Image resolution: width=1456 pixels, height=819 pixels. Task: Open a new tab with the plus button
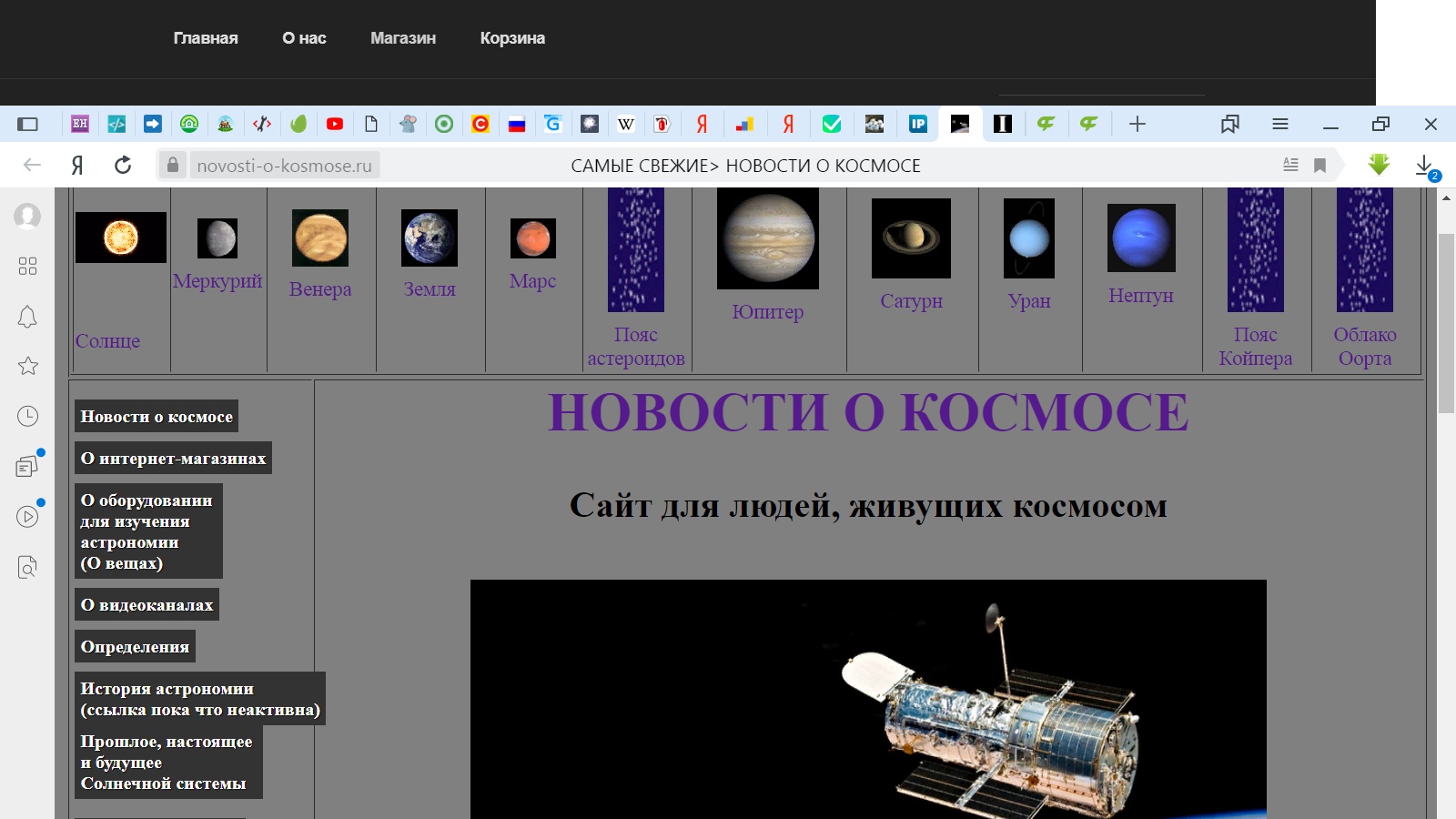coord(1137,124)
